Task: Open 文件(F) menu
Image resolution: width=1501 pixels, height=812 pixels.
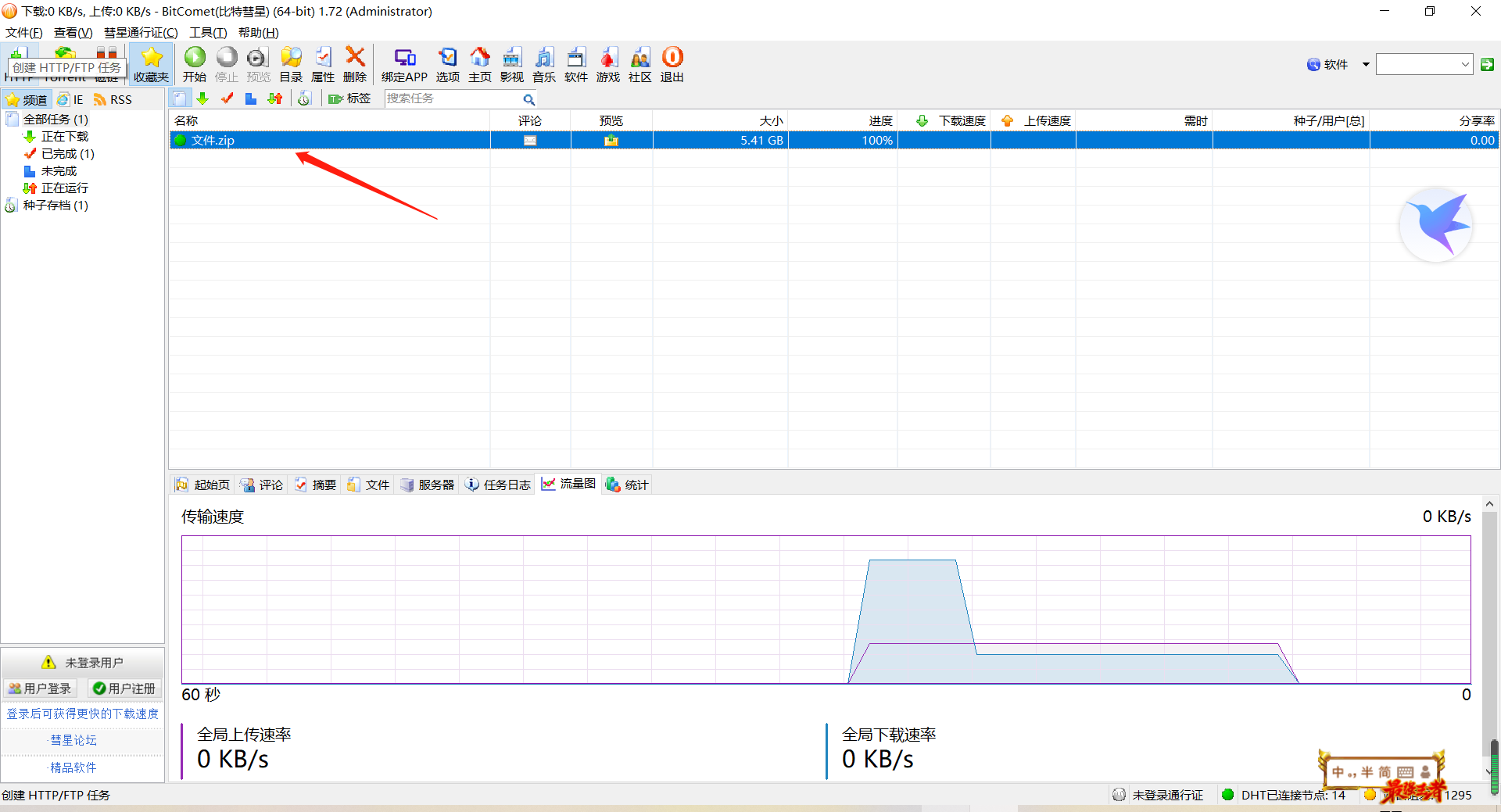Action: 23,32
